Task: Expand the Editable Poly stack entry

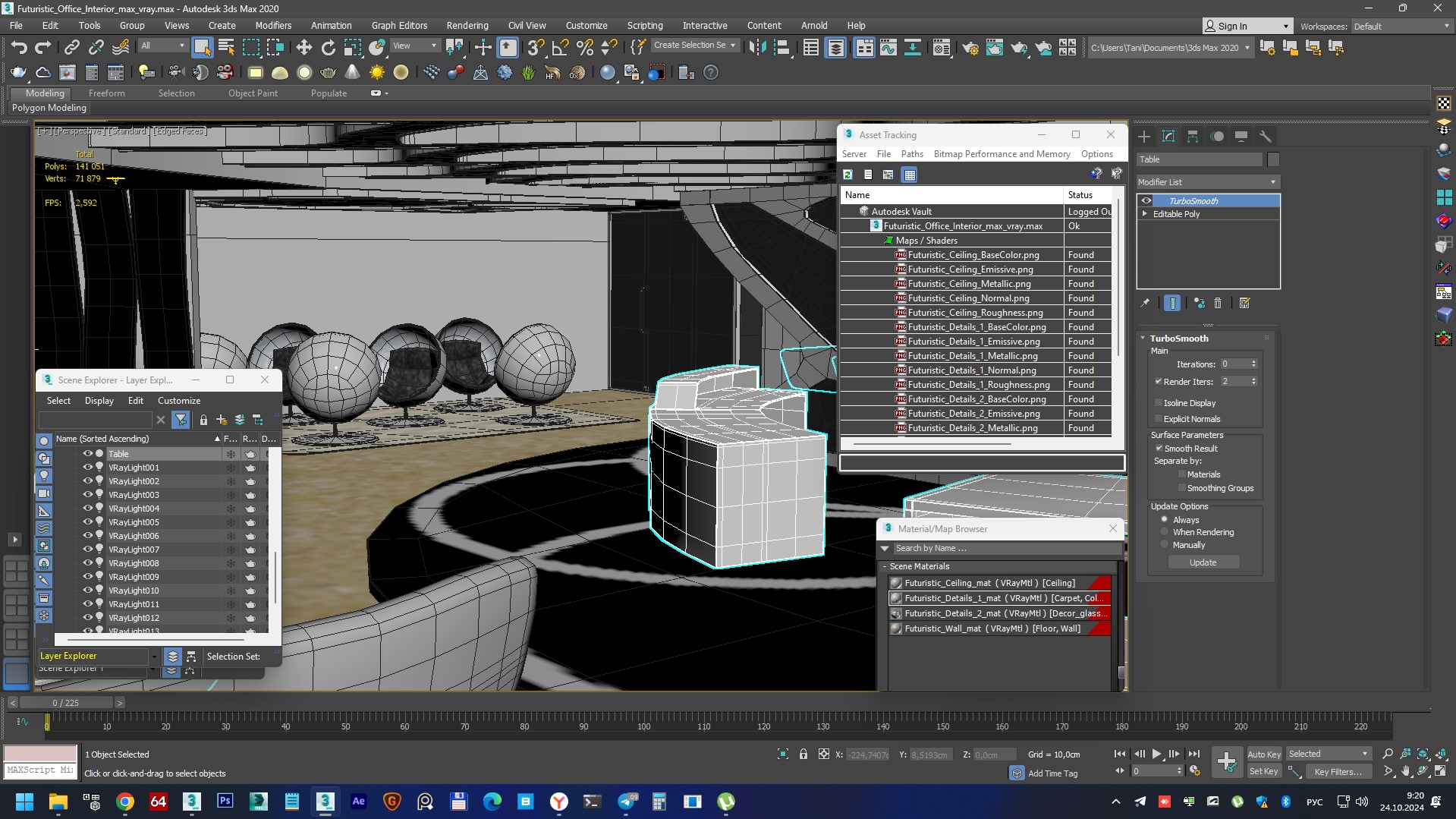Action: [x=1145, y=214]
